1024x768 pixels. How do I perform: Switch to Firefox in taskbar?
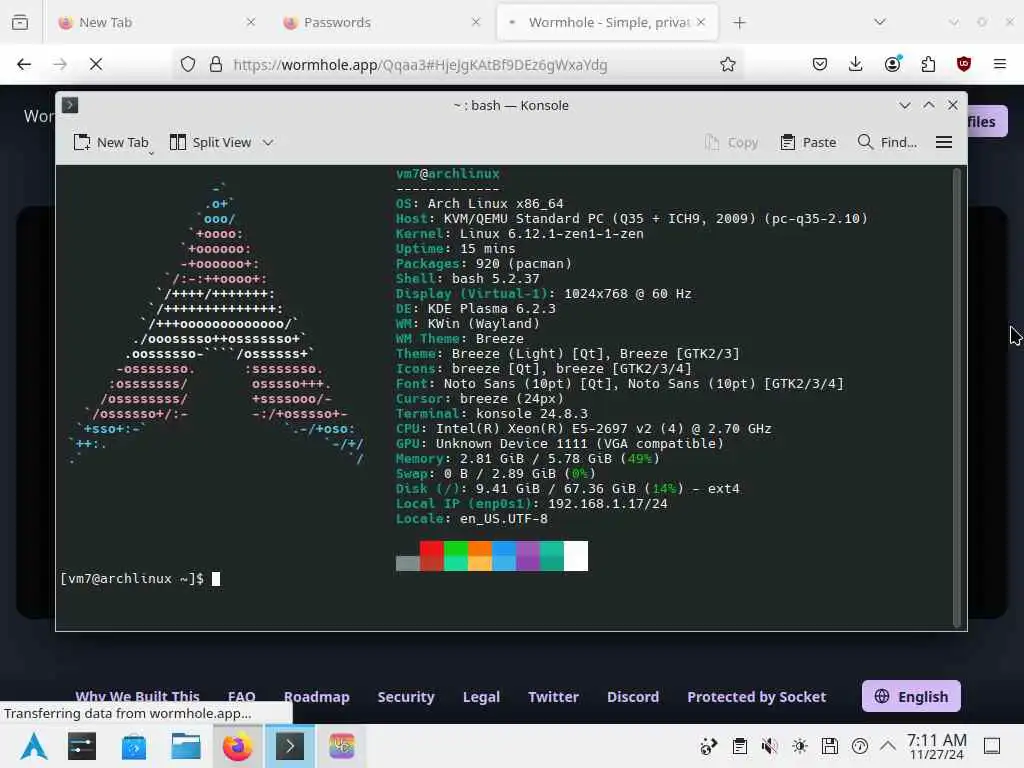pyautogui.click(x=238, y=746)
